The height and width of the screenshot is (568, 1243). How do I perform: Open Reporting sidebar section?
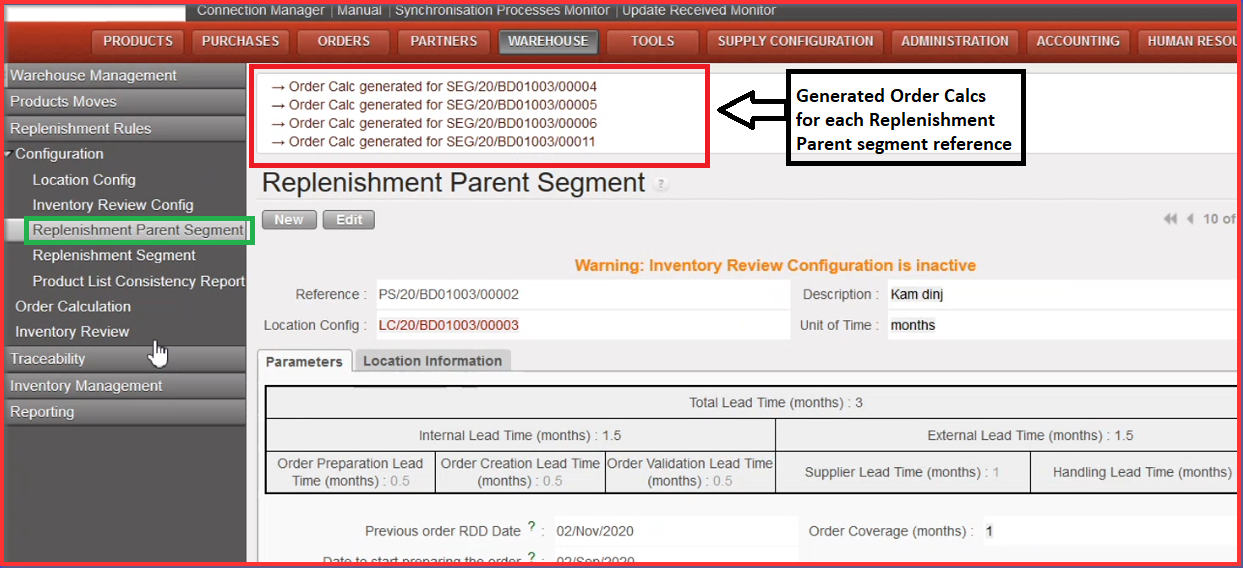coord(125,411)
